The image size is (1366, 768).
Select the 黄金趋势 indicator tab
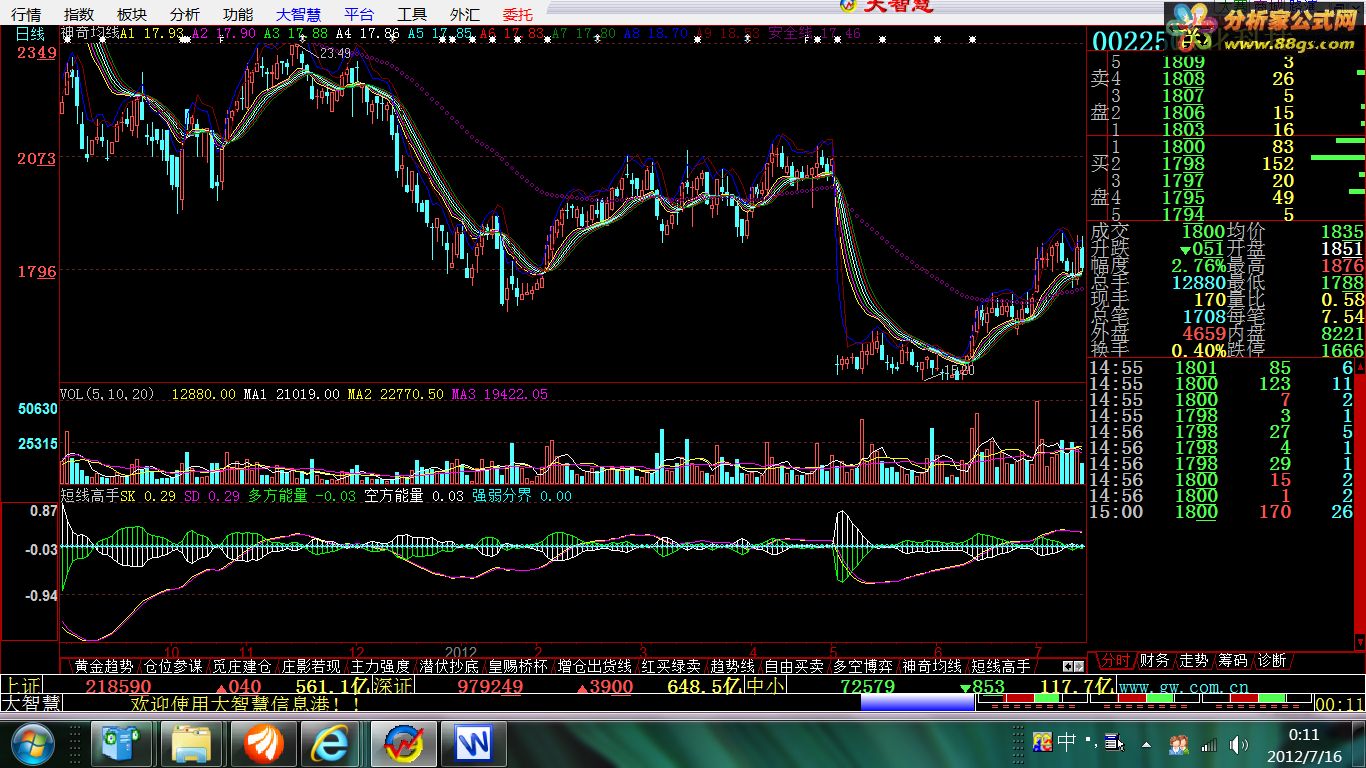[x=104, y=666]
